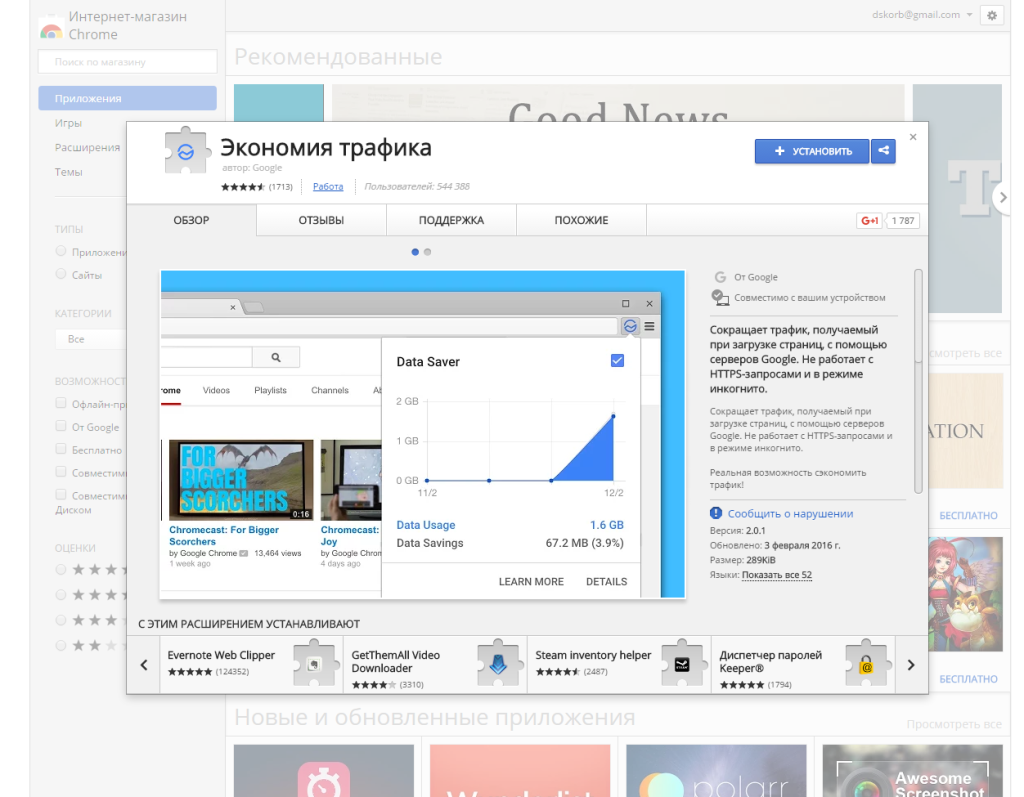Screen dimensions: 1024x797
Task: Click the Chrome Web Store logo
Action: pos(51,29)
